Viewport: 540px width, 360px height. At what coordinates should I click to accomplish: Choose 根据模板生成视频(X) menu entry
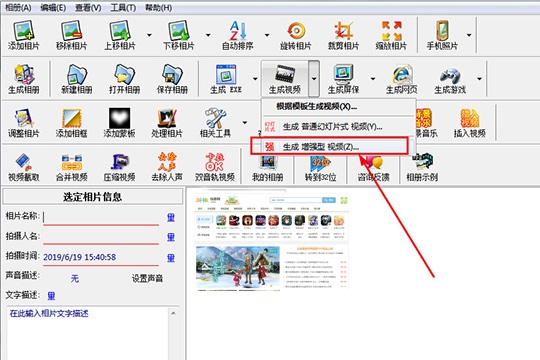pyautogui.click(x=339, y=106)
